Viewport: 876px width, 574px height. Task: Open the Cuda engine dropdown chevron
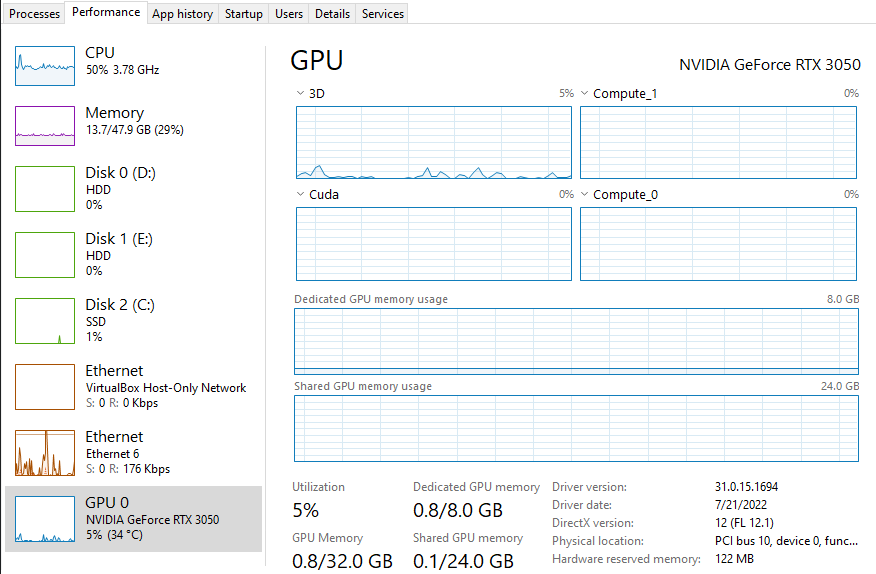(x=301, y=195)
